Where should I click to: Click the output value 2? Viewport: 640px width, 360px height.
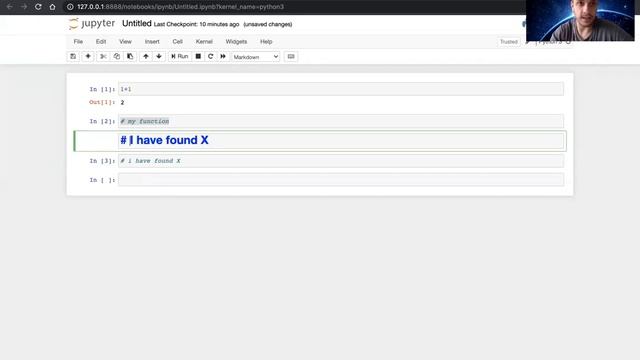(x=122, y=102)
